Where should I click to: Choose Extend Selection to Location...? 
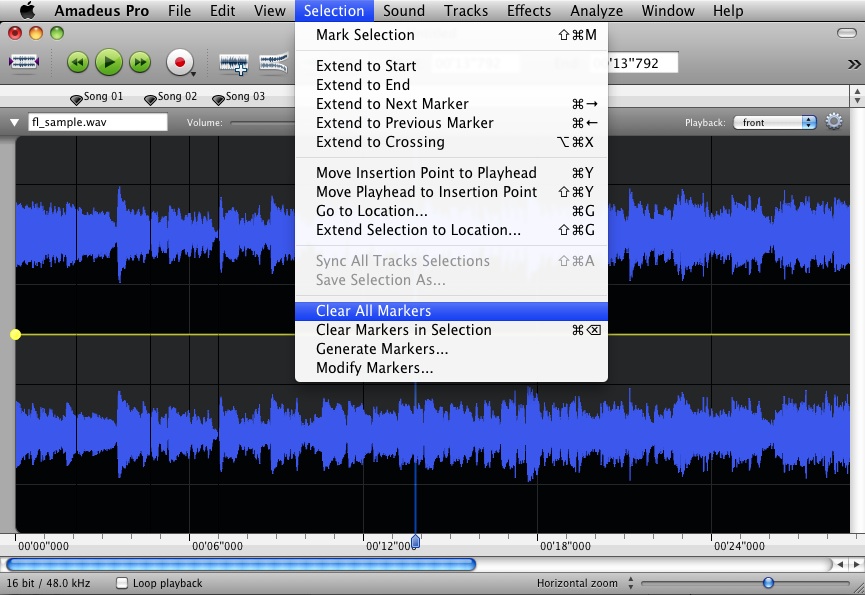pos(451,229)
